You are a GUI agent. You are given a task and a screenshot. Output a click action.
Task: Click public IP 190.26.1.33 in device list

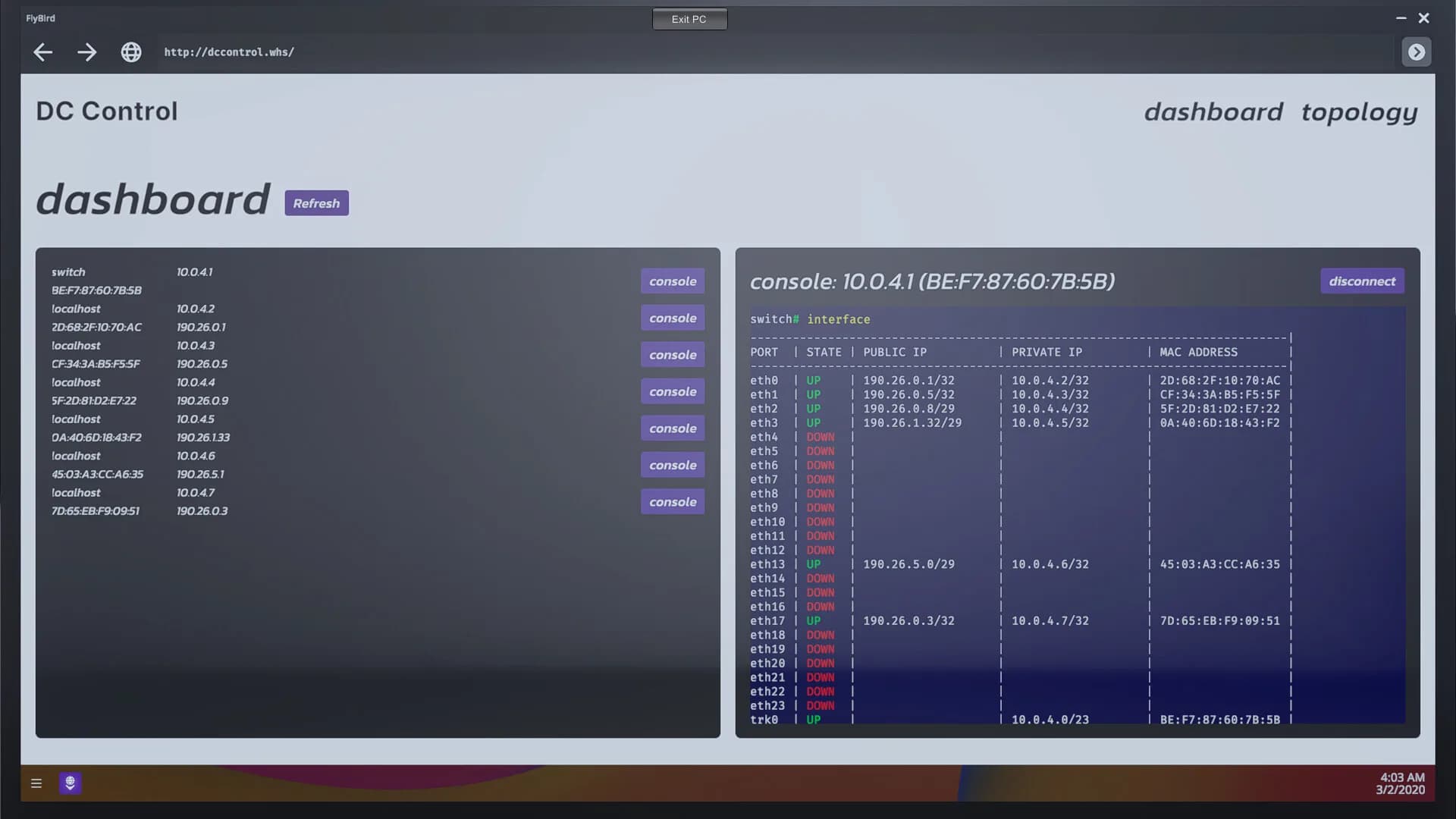point(203,438)
